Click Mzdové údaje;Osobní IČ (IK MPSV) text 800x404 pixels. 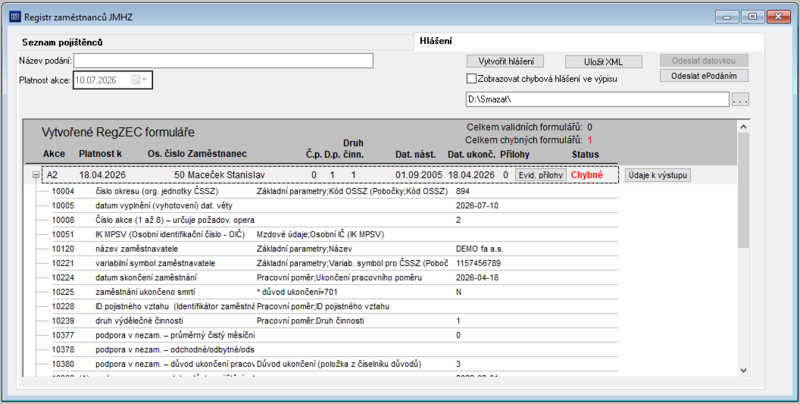[320, 235]
